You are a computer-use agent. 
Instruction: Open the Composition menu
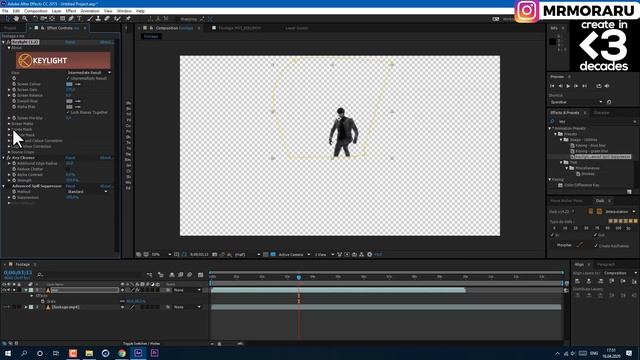36,11
